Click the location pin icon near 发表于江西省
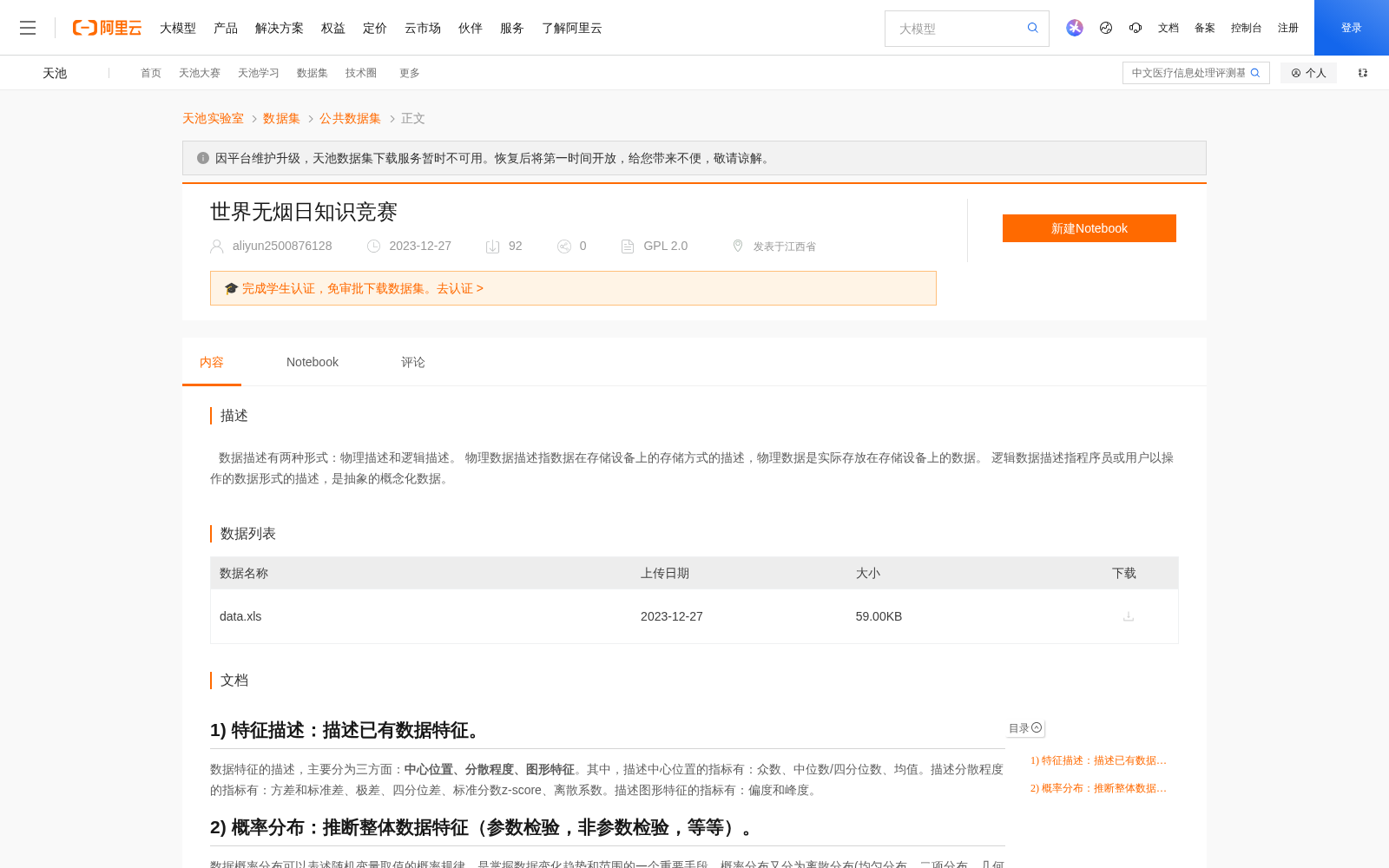 pos(738,246)
